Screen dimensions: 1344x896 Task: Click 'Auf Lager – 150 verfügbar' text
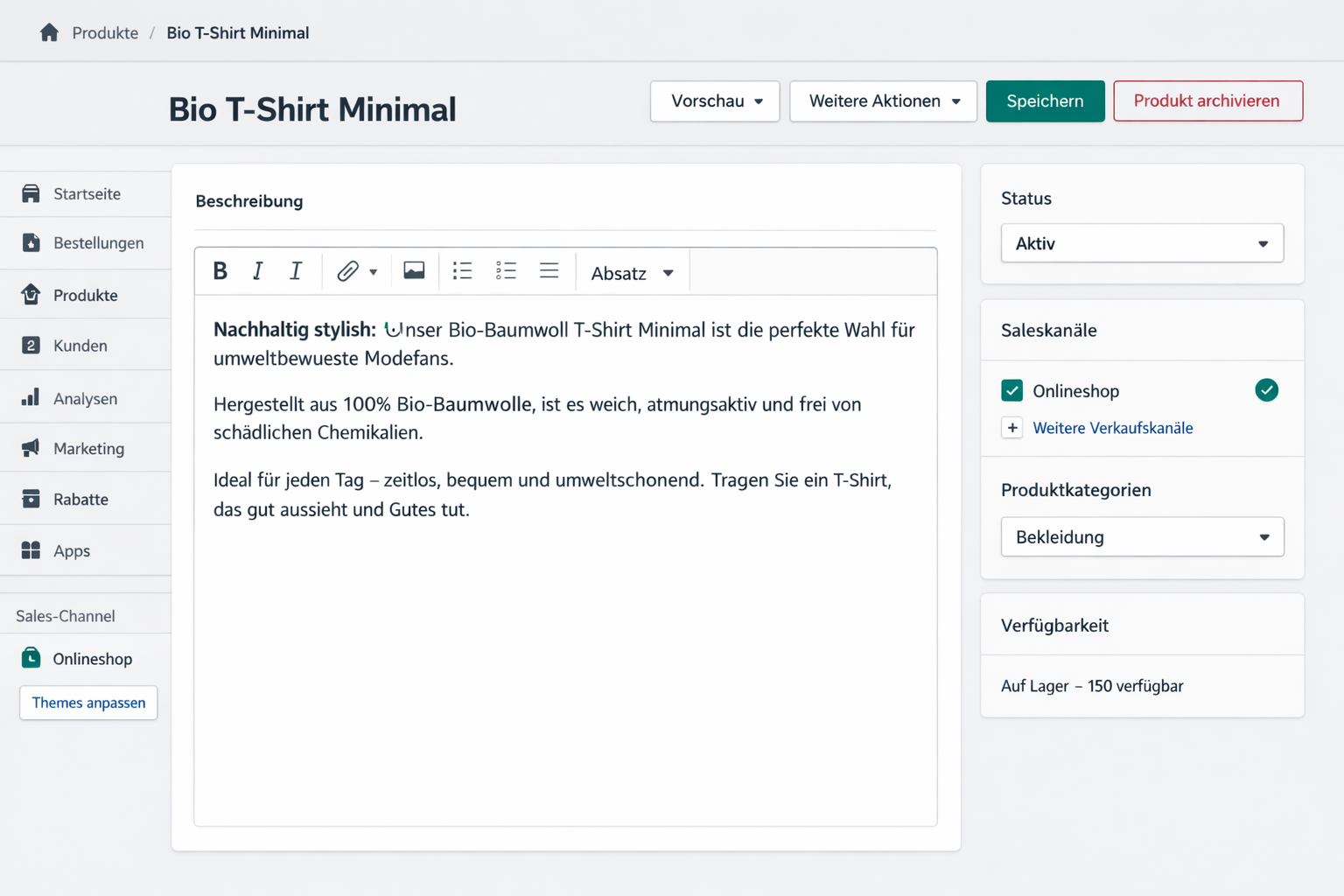click(1092, 686)
